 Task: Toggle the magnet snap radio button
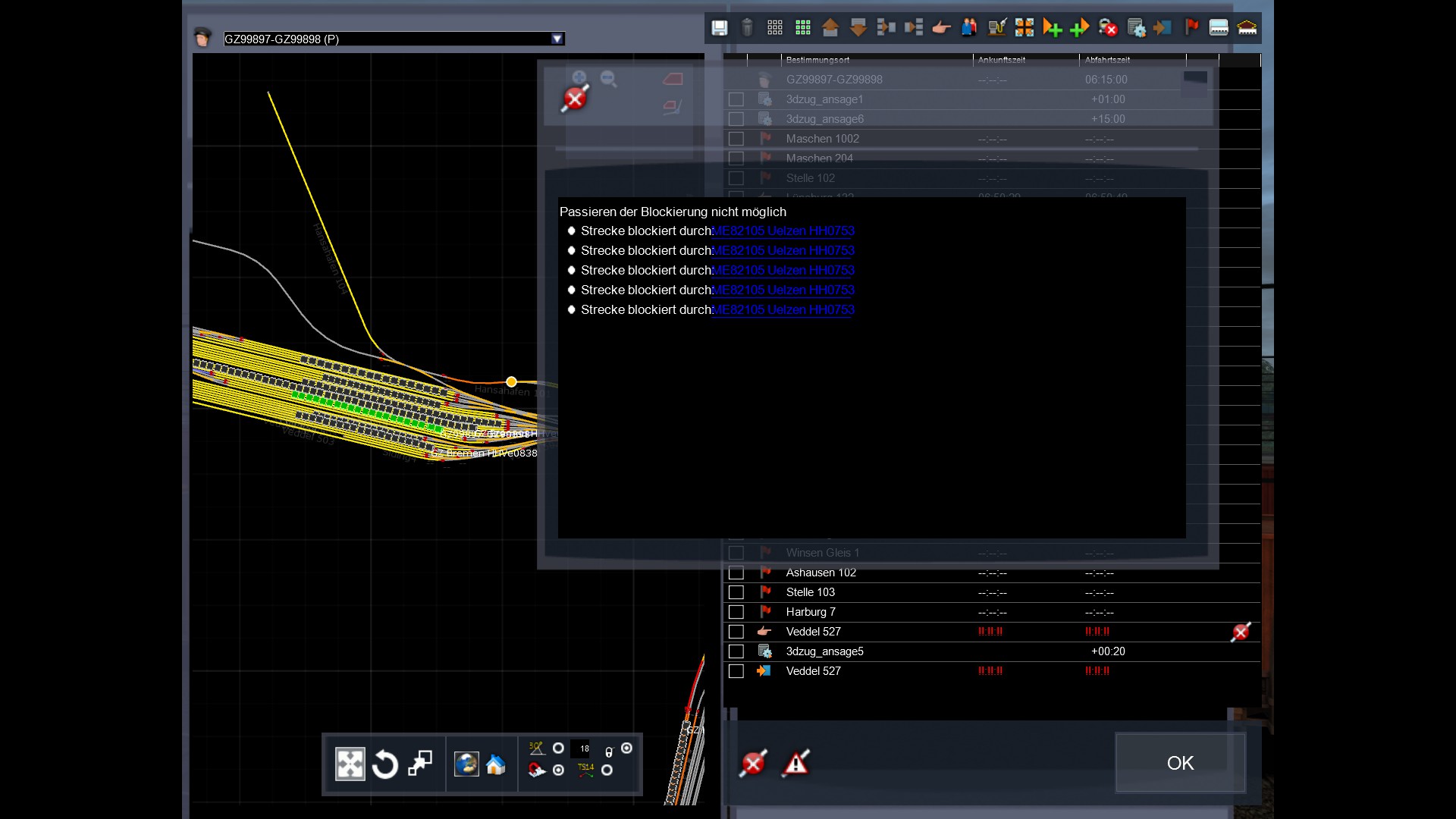[x=558, y=770]
